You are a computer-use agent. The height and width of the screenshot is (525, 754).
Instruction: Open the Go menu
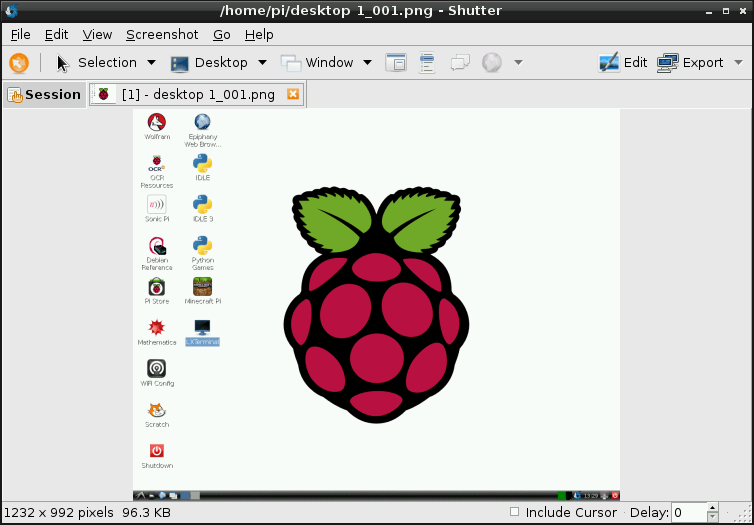[x=221, y=34]
